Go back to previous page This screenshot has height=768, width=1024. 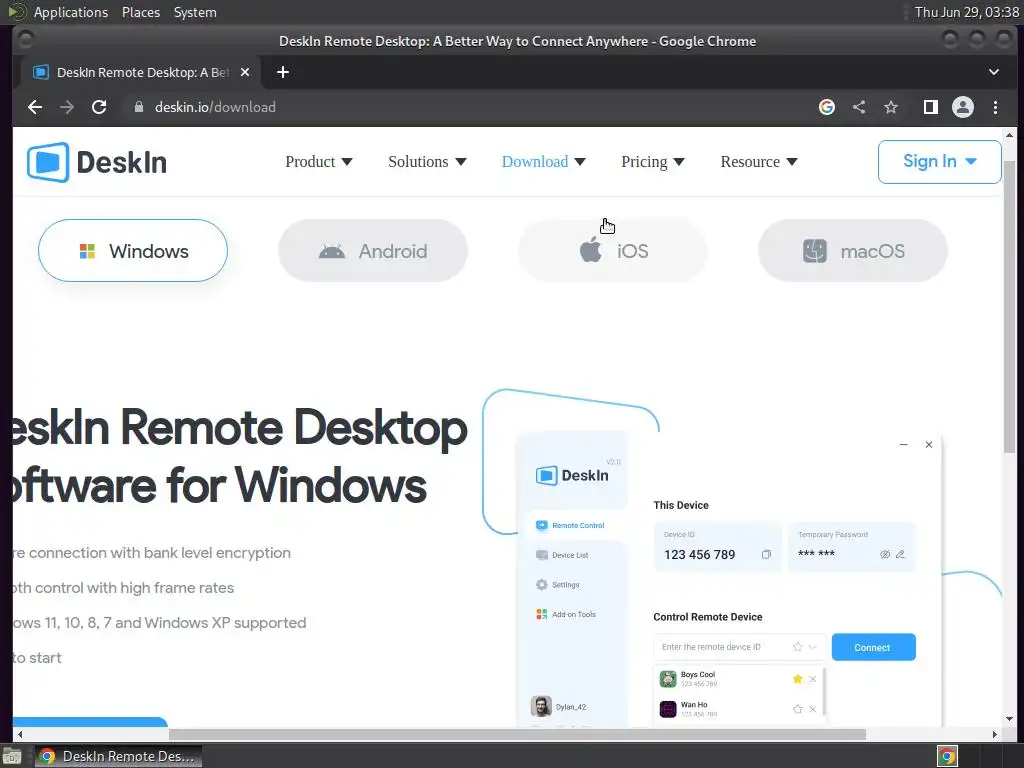[x=35, y=107]
